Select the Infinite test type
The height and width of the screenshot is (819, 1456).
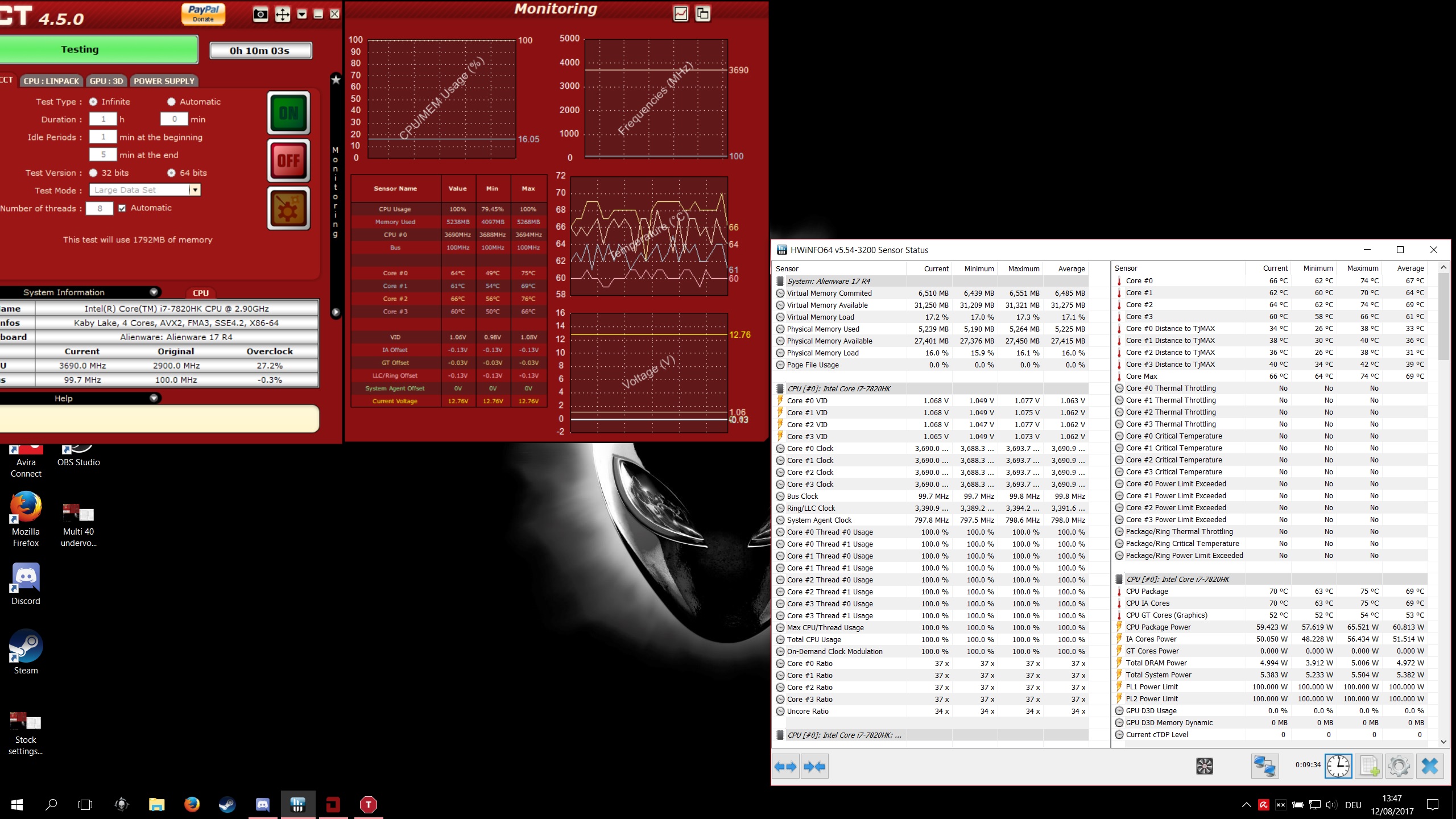point(93,102)
